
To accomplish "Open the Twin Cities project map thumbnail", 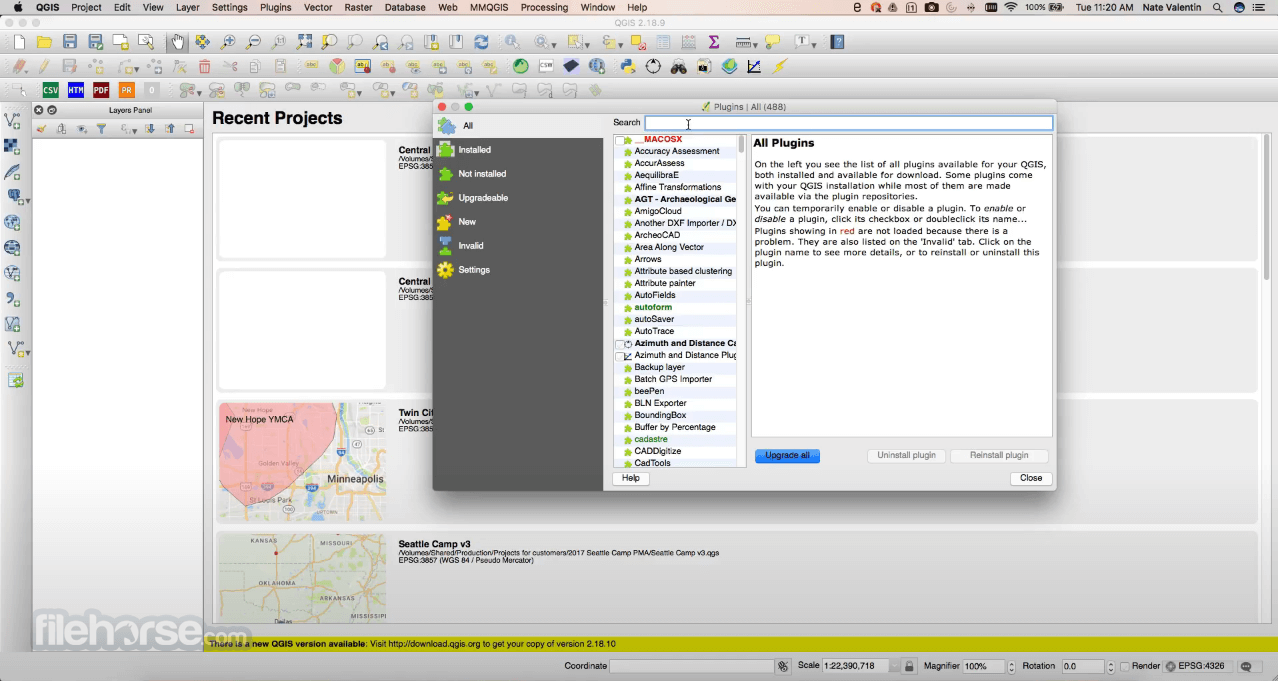I will 302,462.
